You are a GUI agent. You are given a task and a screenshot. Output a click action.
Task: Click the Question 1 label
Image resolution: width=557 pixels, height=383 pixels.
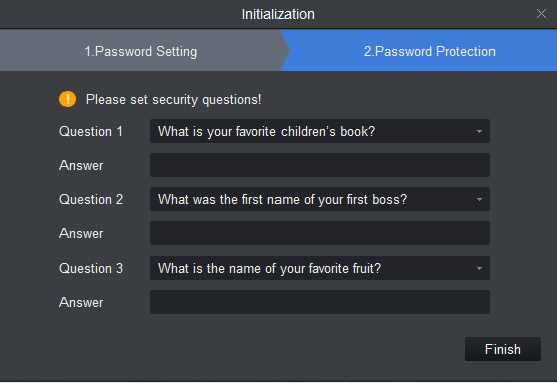(x=91, y=131)
